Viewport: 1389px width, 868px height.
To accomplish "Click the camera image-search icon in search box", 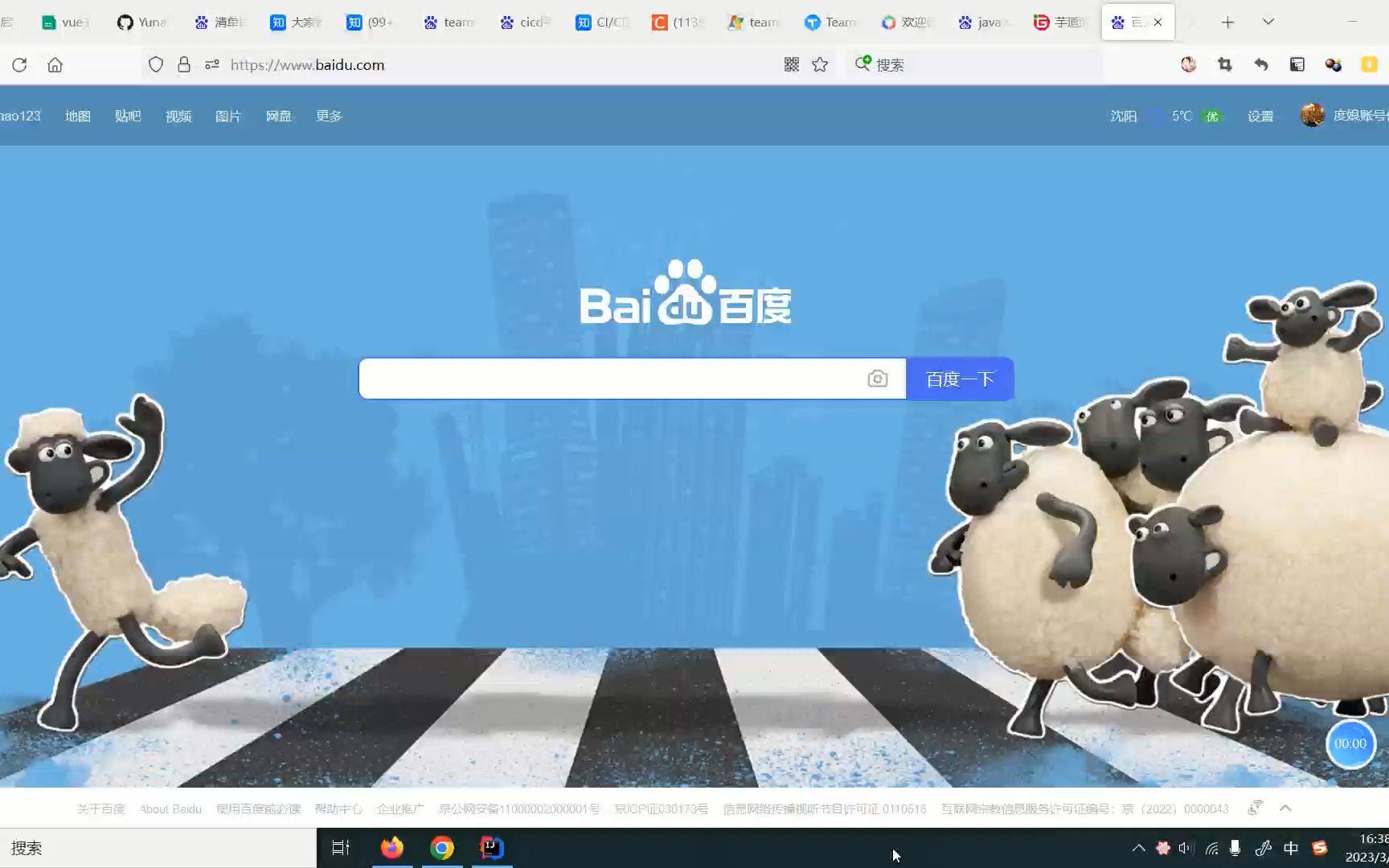I will [878, 379].
